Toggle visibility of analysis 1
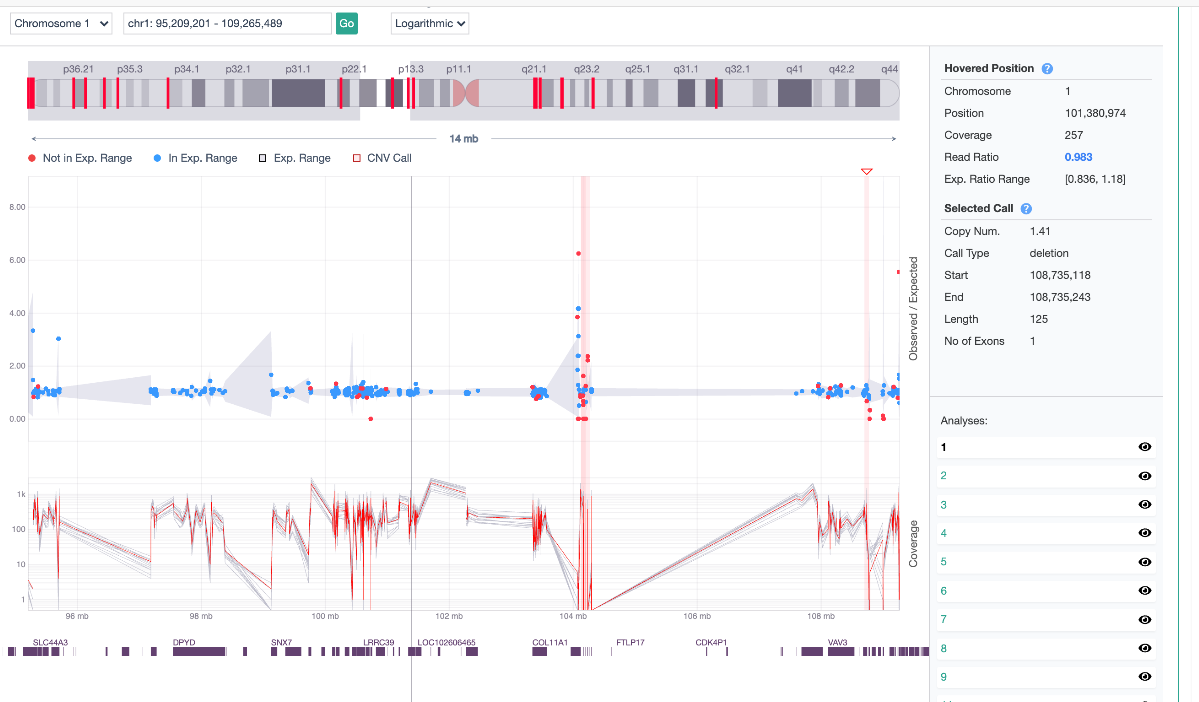This screenshot has height=702, width=1199. point(1144,447)
